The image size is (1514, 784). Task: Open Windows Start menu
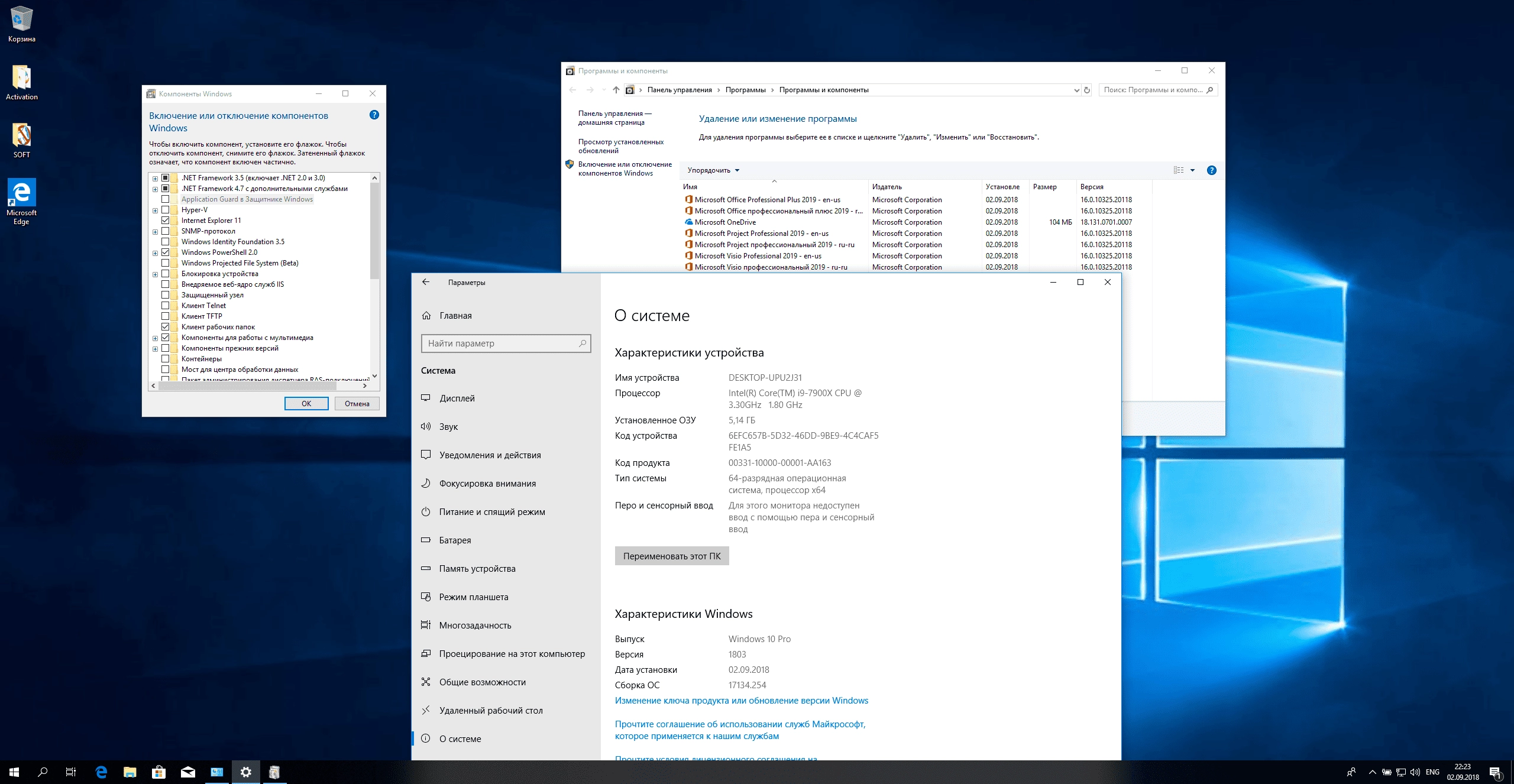14,772
